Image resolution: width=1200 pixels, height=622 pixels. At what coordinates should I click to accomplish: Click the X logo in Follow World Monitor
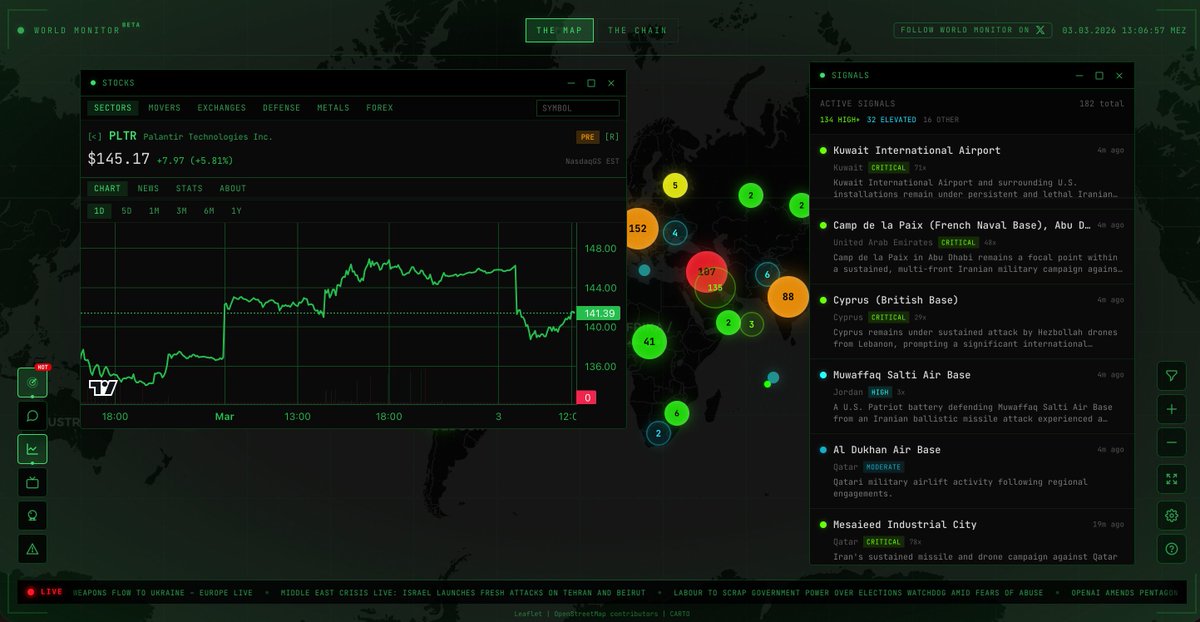click(1040, 30)
